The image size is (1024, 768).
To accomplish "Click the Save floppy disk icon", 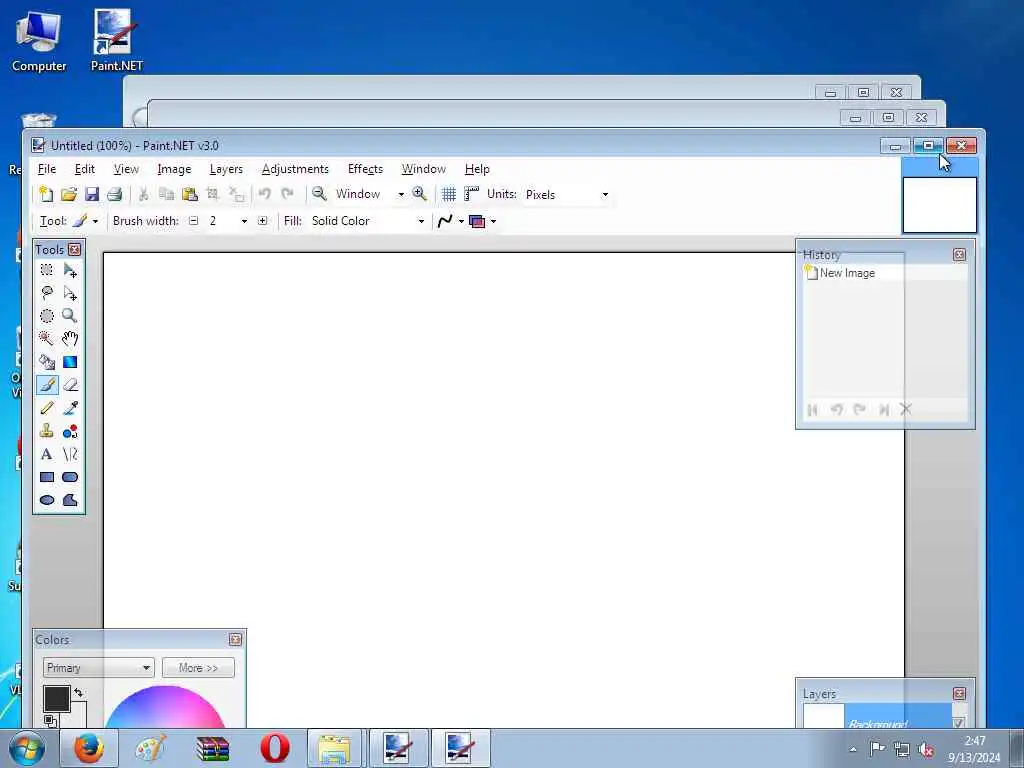I will pos(91,194).
